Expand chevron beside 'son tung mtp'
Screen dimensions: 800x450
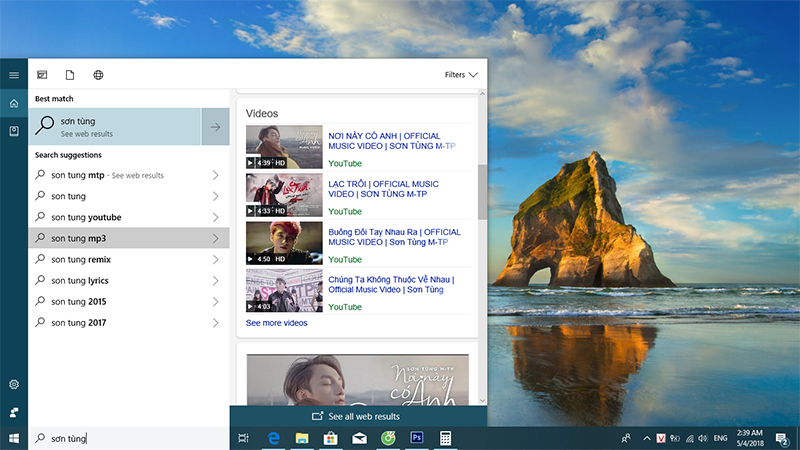point(215,175)
